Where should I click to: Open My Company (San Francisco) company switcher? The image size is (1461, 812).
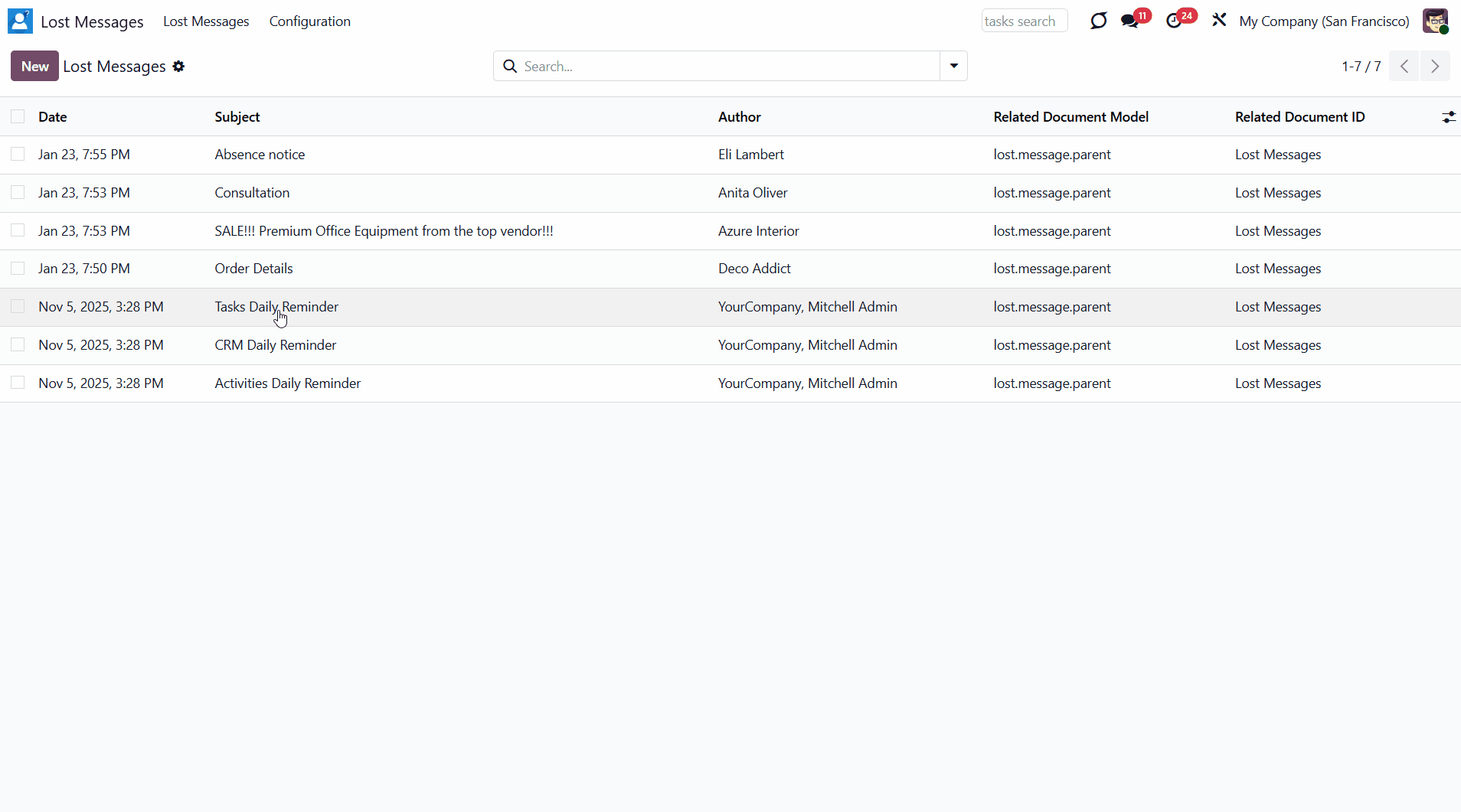1324,21
